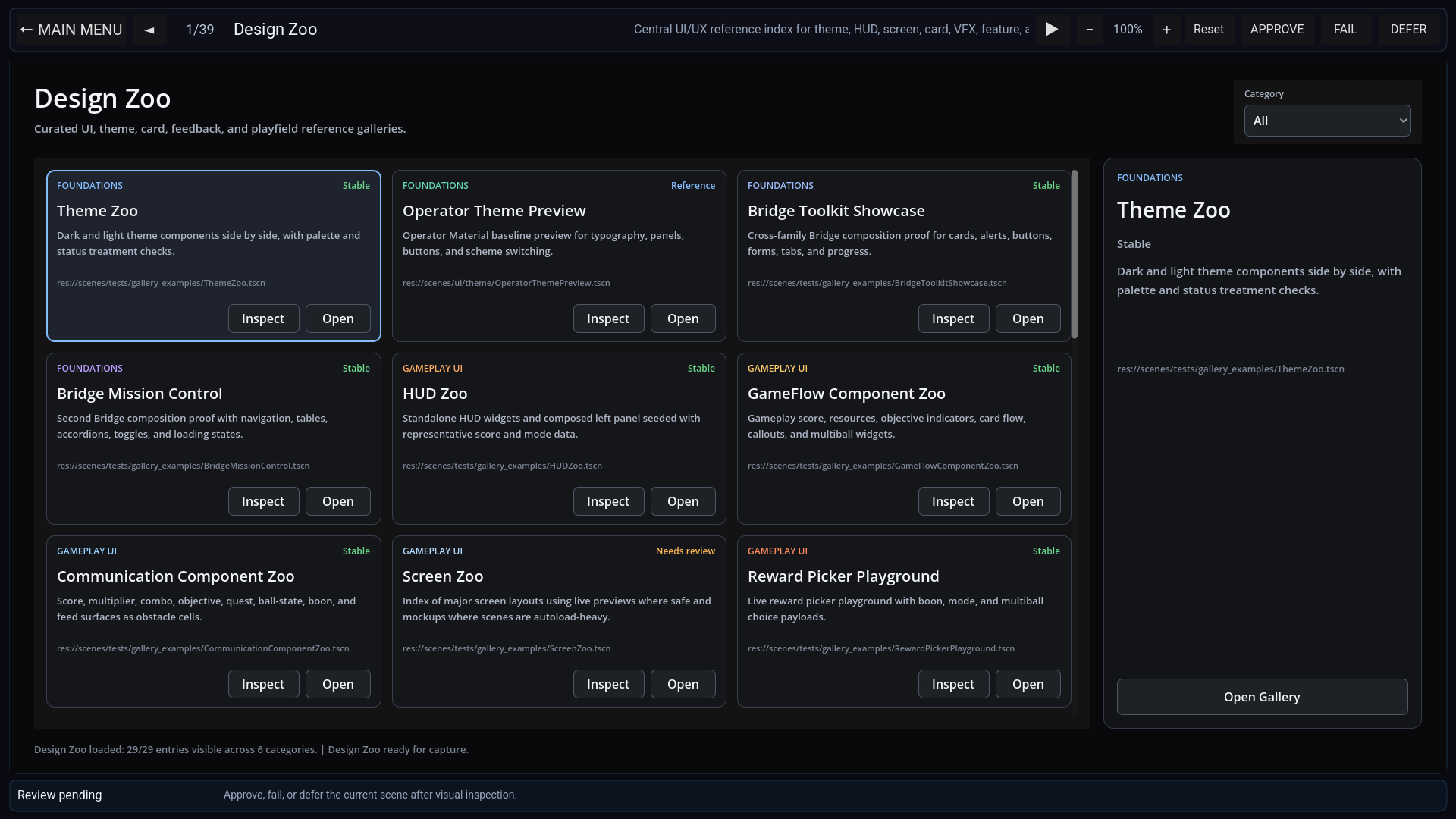1456x819 pixels.
Task: Click the plus zoom-in icon
Action: 1167,30
